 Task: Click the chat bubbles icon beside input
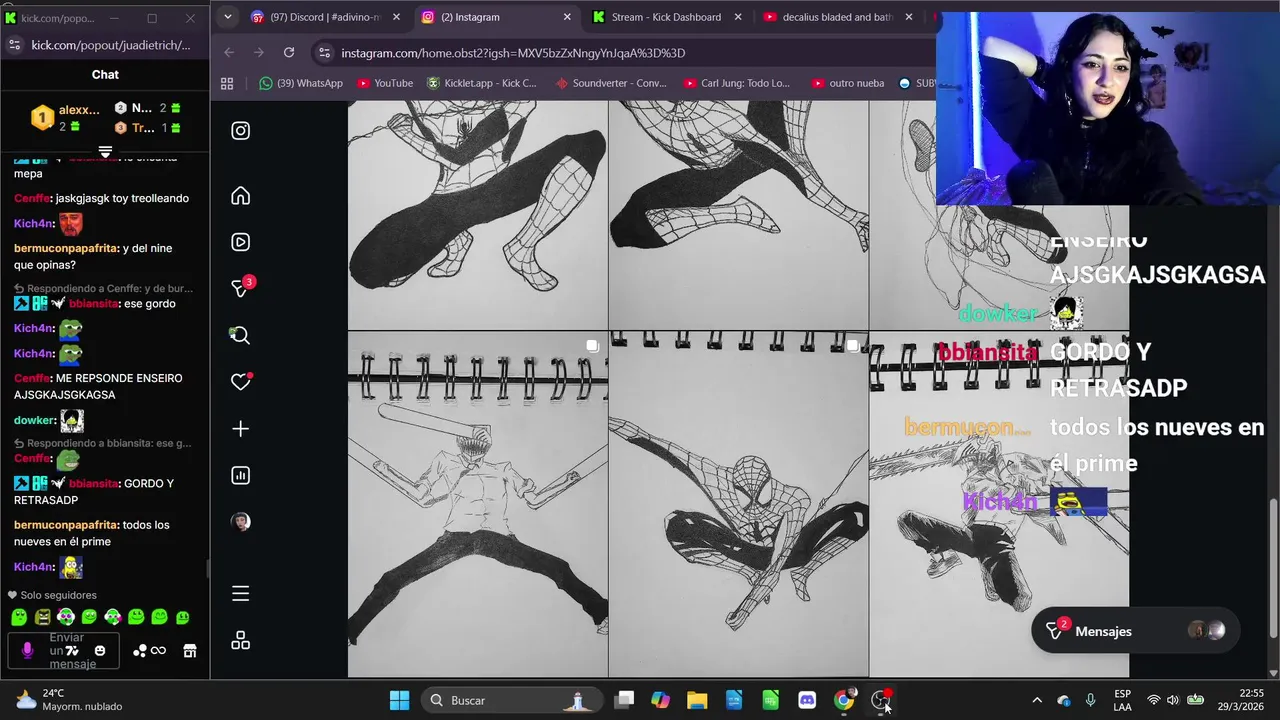click(x=140, y=651)
